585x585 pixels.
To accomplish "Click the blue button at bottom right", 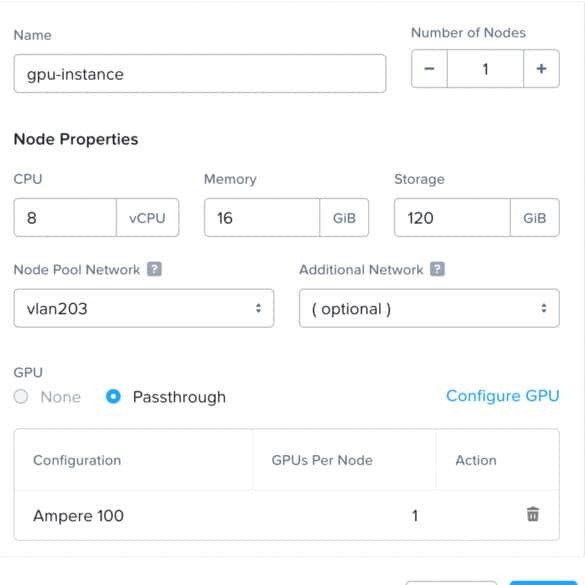I will pos(543,583).
